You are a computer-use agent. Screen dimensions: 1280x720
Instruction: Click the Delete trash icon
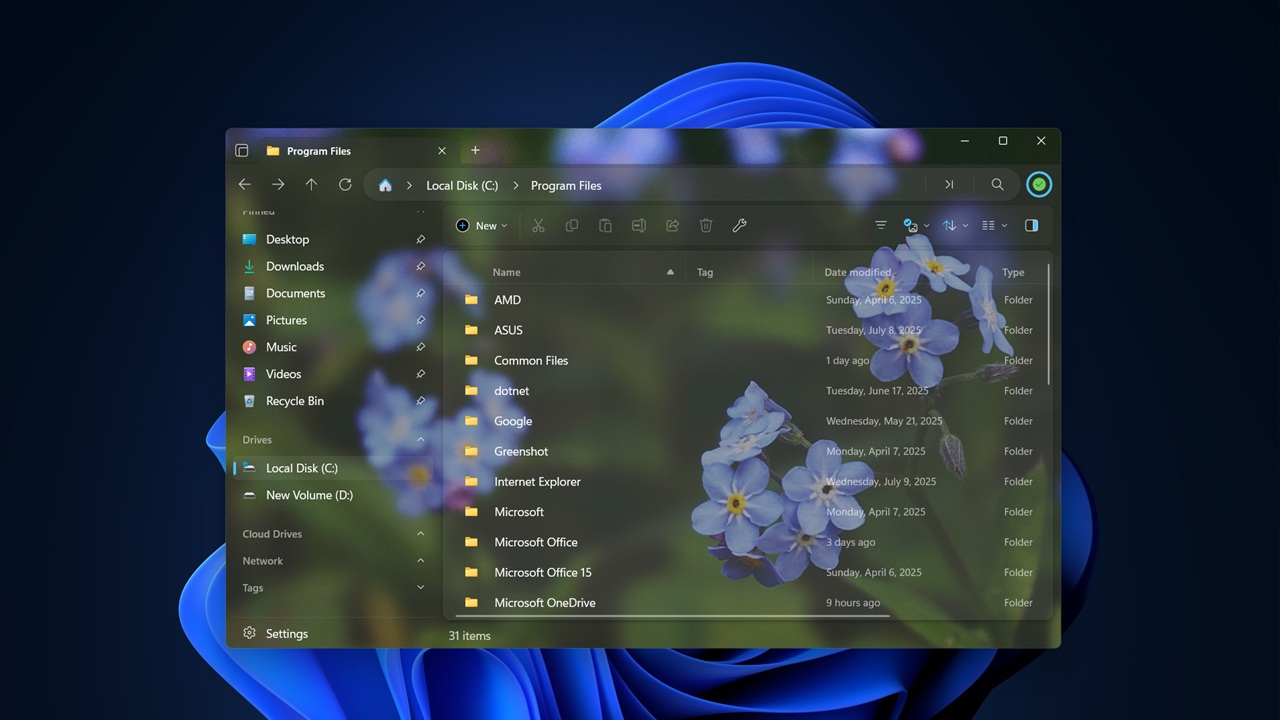click(706, 225)
